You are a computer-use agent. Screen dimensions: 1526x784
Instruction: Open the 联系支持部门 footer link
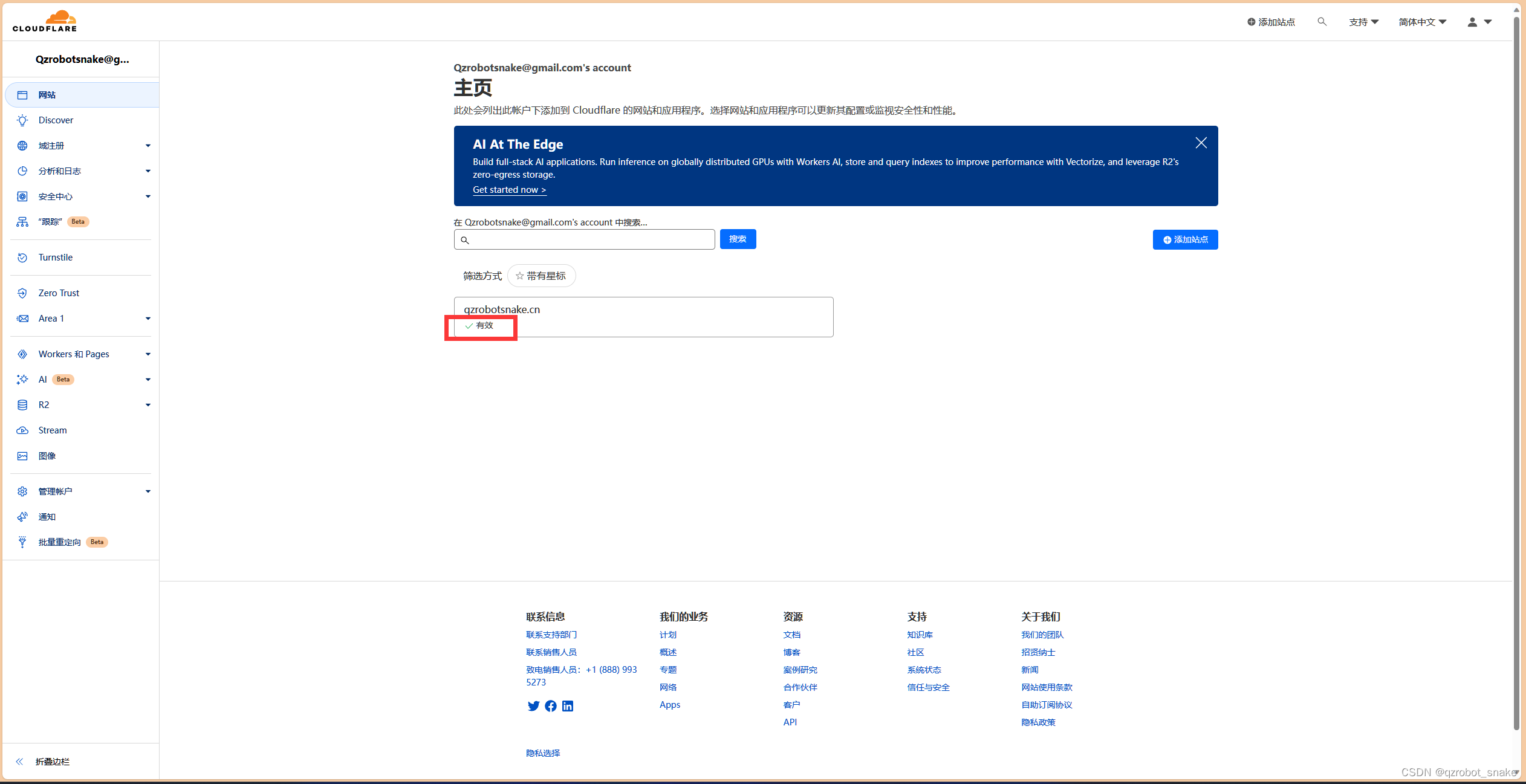tap(551, 635)
